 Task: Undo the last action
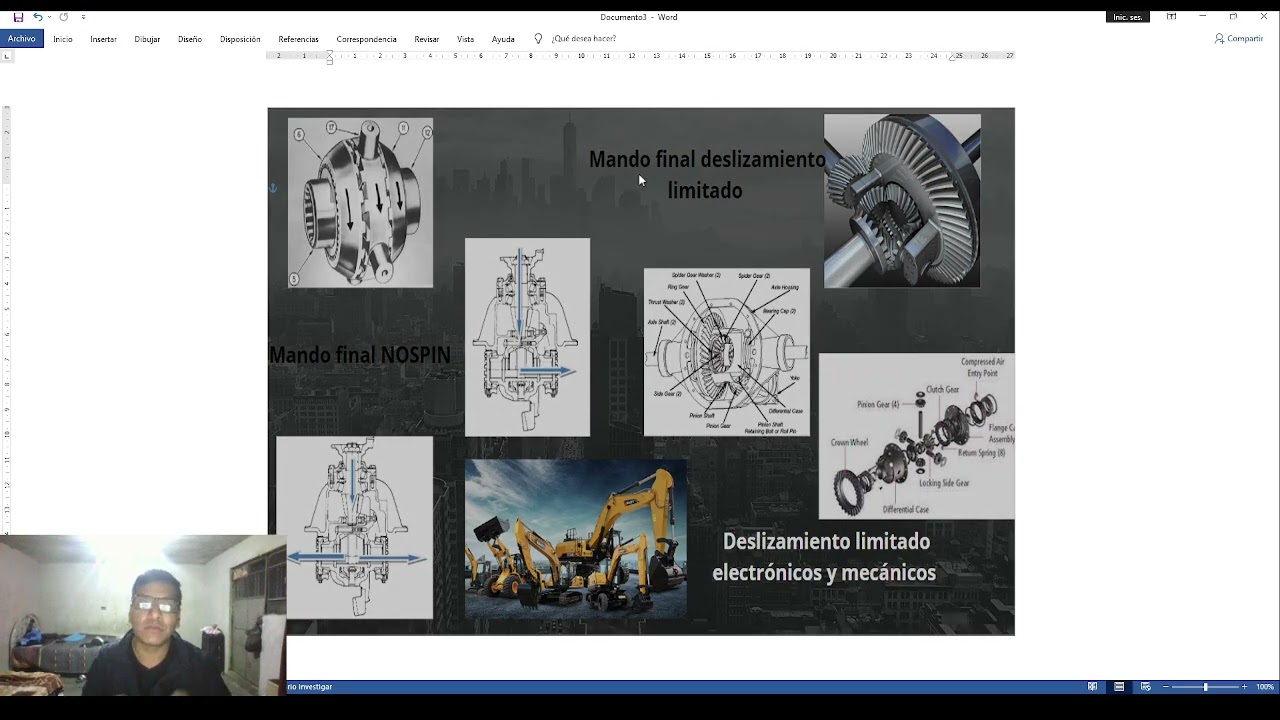(37, 17)
